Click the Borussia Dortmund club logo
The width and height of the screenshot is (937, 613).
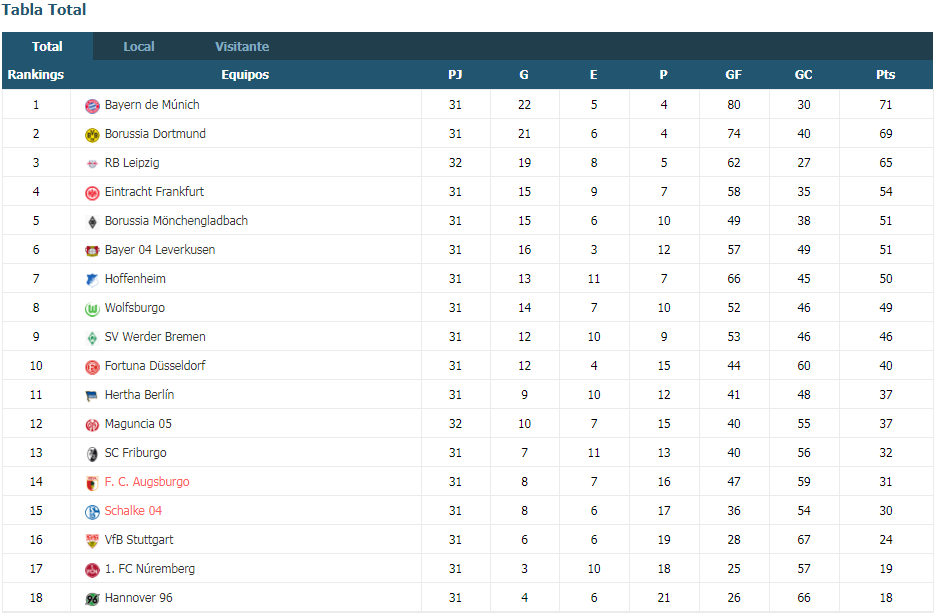click(x=92, y=135)
